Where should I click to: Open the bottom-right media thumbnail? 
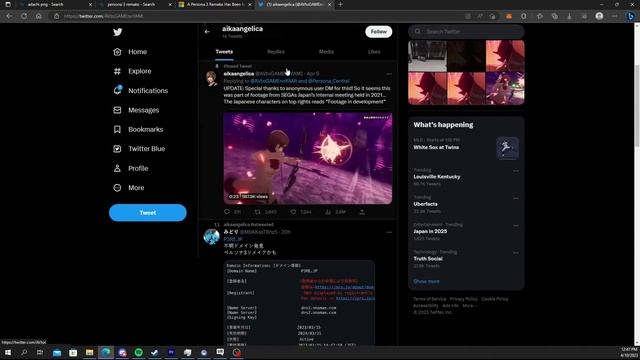tap(505, 88)
